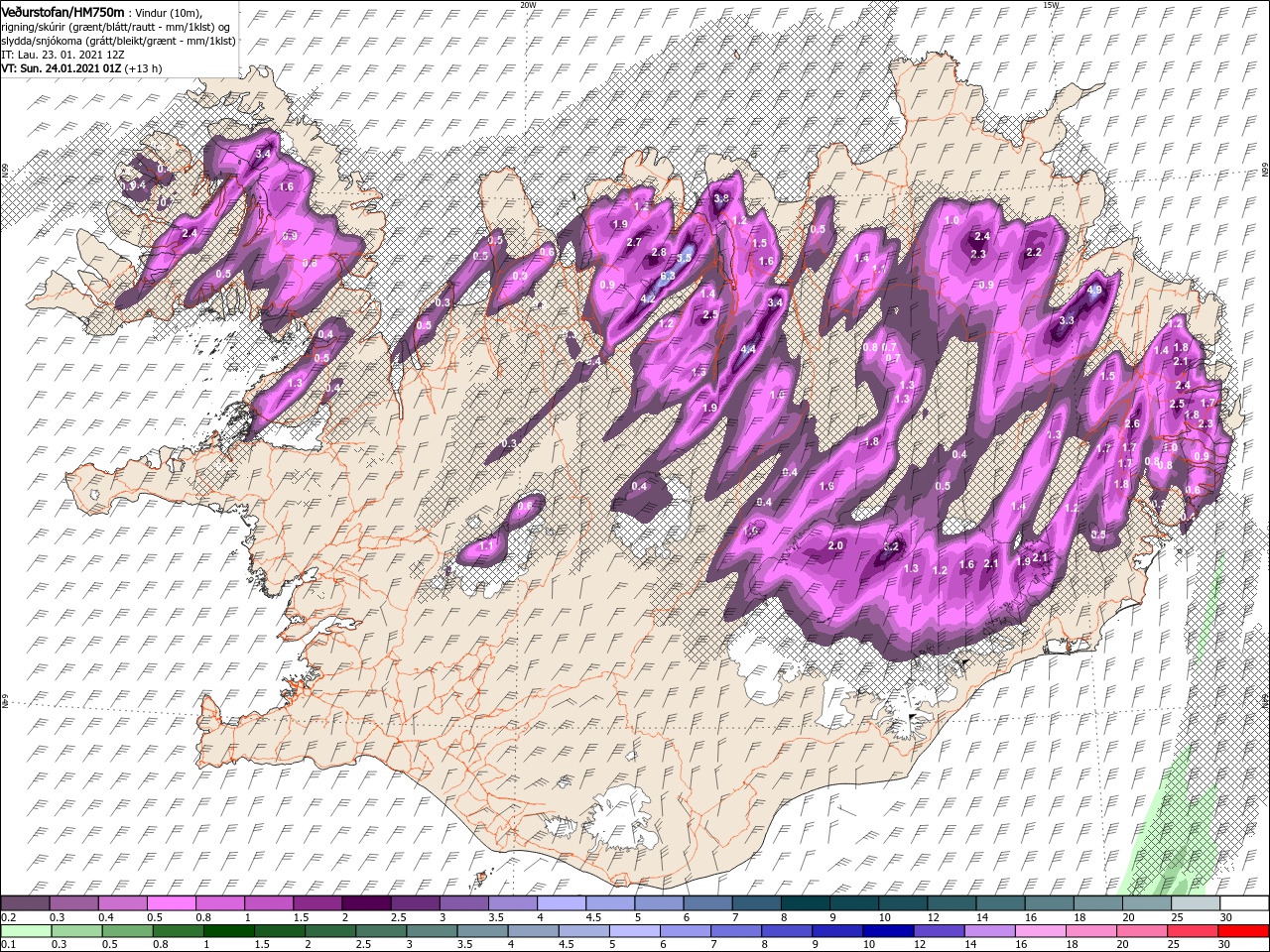The width and height of the screenshot is (1270, 952).
Task: Click the 2.0 snowfall value on the map
Action: click(x=835, y=546)
